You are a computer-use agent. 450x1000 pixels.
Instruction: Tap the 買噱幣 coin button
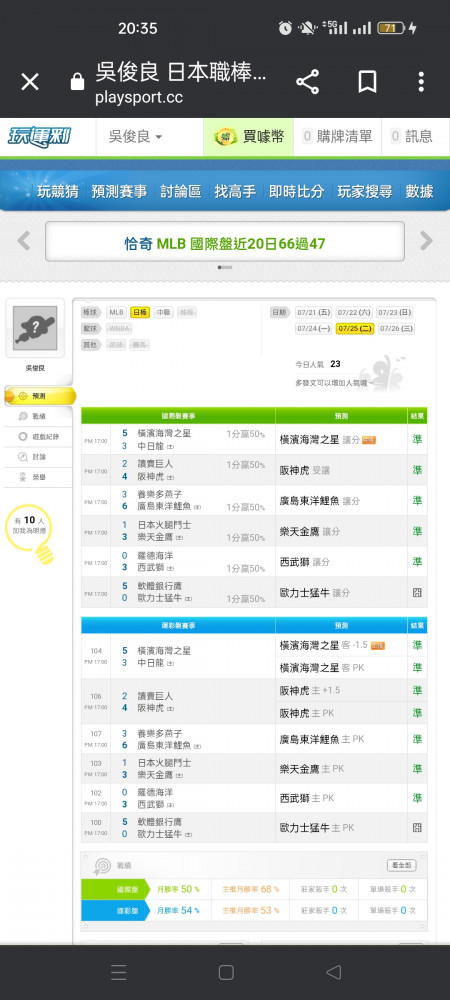coord(249,136)
